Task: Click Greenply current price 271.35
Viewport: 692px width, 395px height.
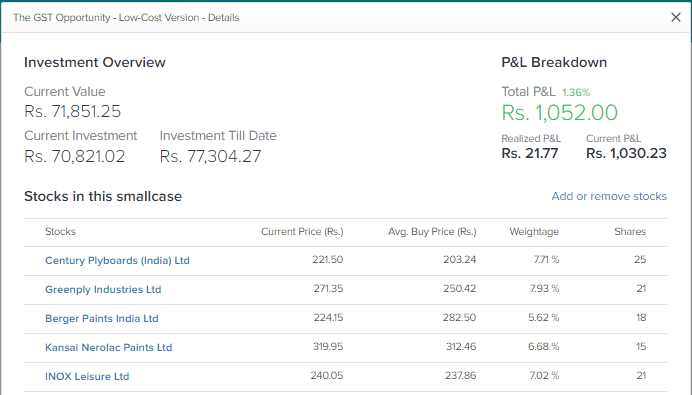Action: tap(328, 289)
